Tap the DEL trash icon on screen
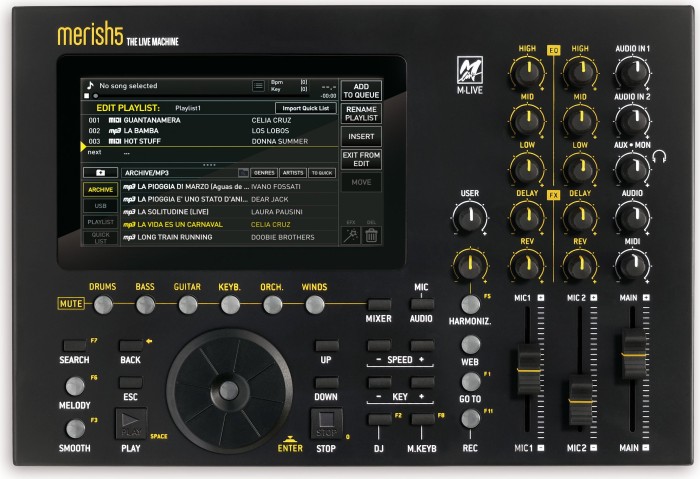The width and height of the screenshot is (700, 479). (x=371, y=235)
